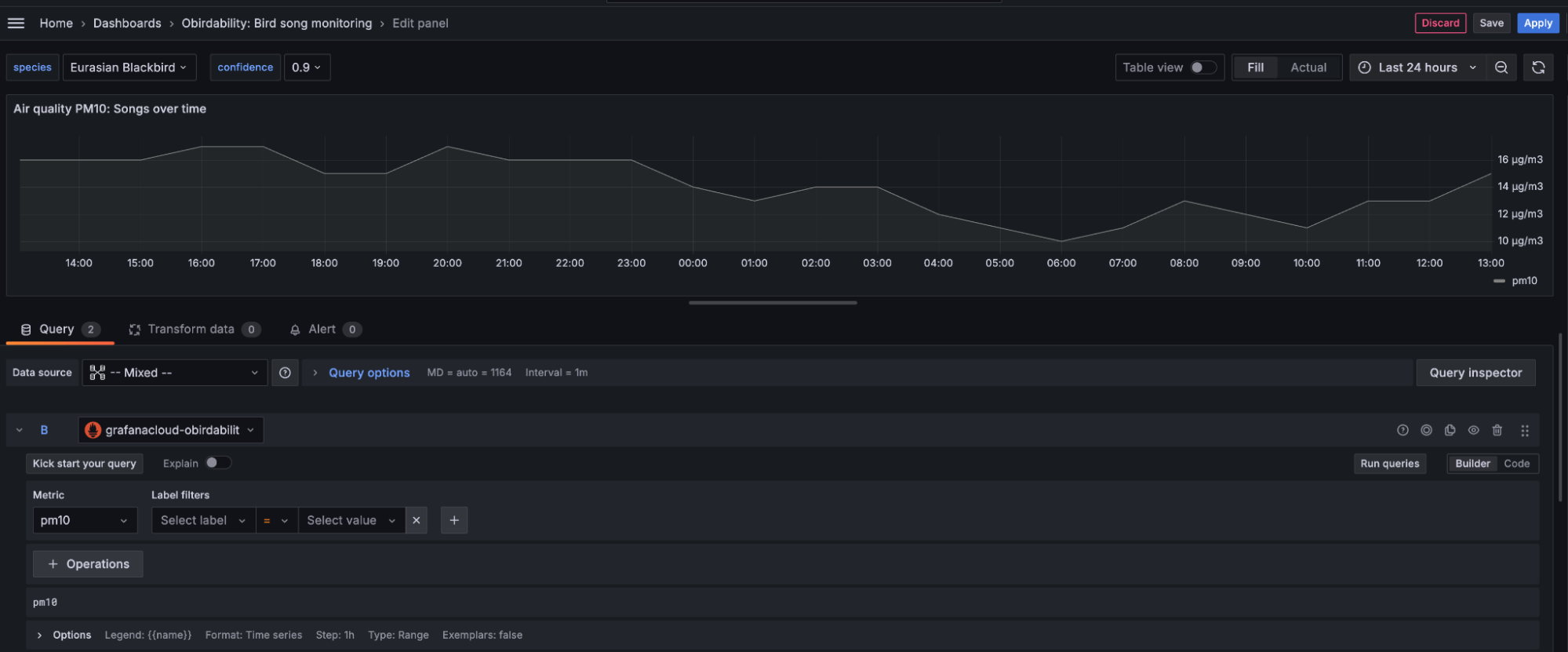Image resolution: width=1568 pixels, height=652 pixels.
Task: Click the panel resize handle bar below chart
Action: (x=773, y=303)
